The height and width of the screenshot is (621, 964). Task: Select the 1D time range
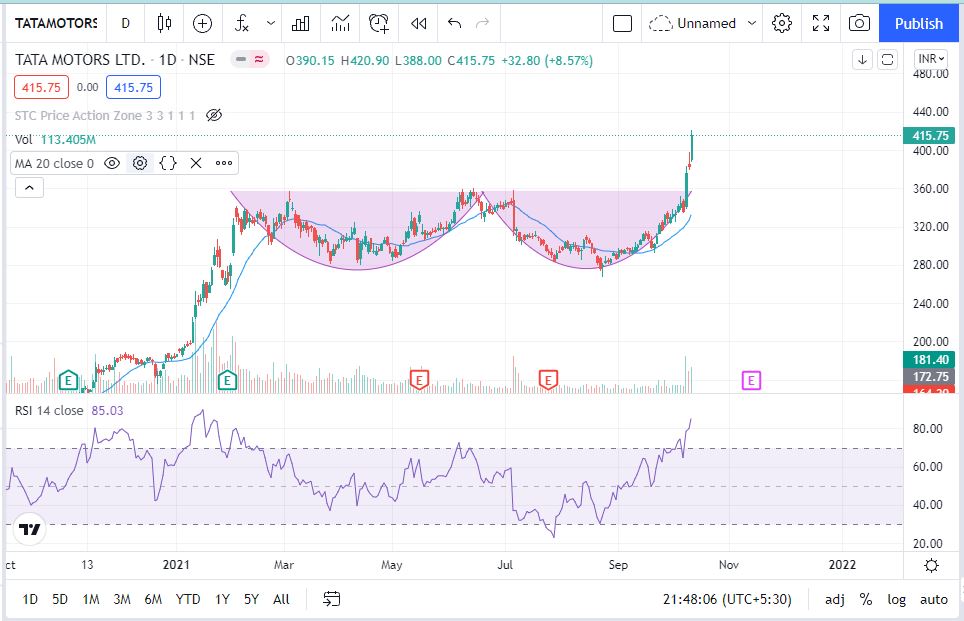click(30, 599)
